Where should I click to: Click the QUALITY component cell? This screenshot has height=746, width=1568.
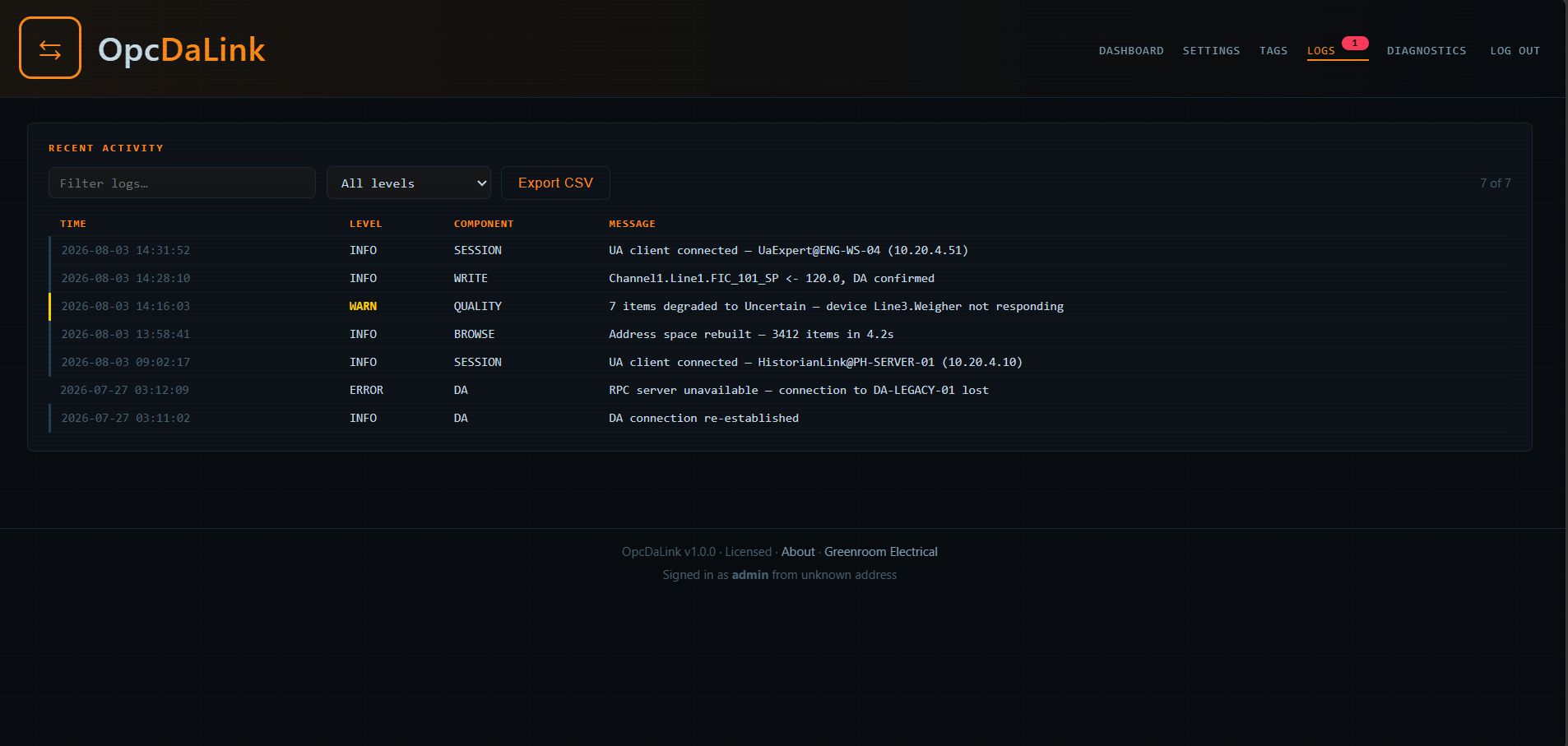pyautogui.click(x=478, y=306)
